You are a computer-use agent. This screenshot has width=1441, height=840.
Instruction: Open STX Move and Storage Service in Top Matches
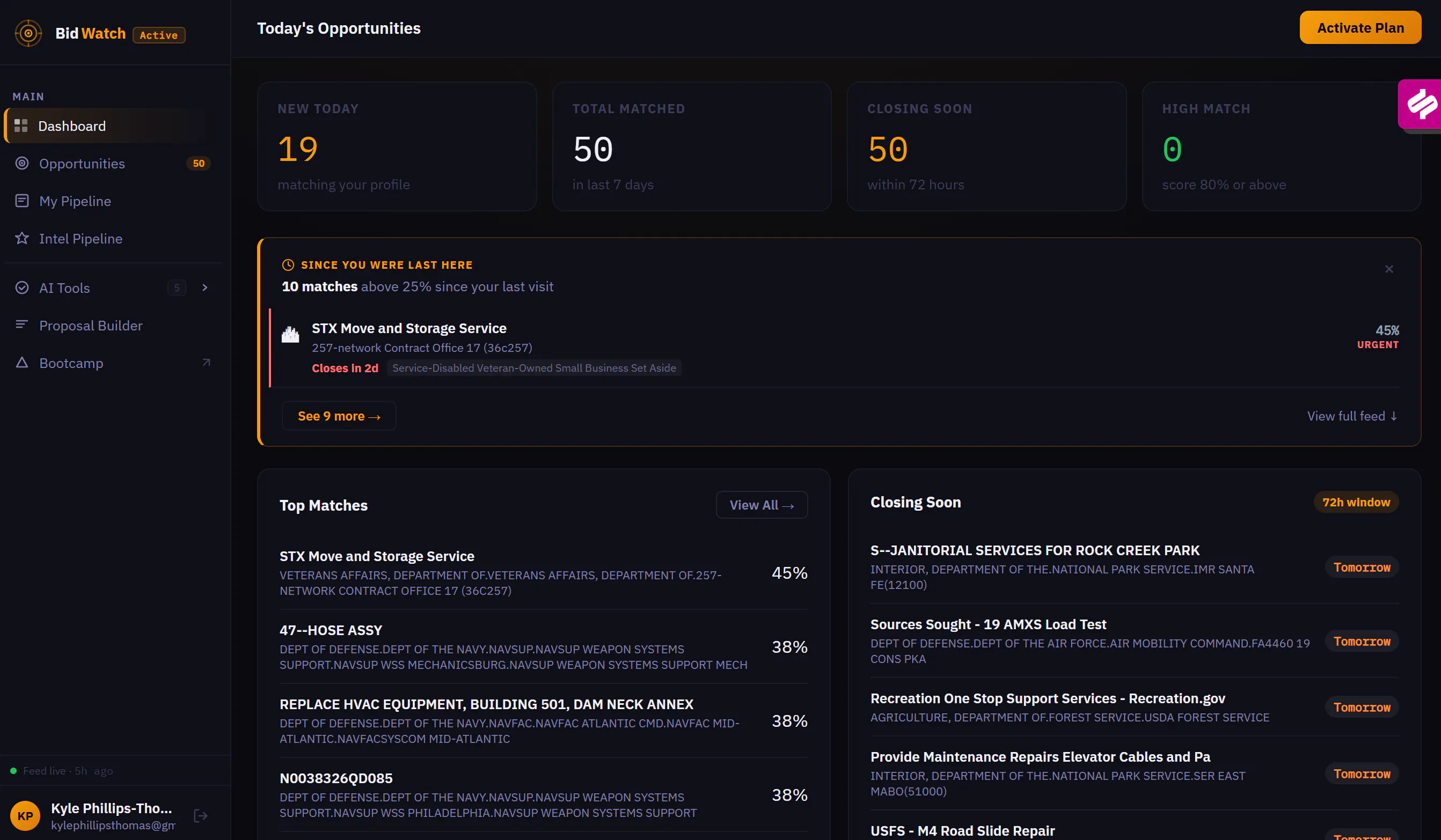click(x=543, y=572)
